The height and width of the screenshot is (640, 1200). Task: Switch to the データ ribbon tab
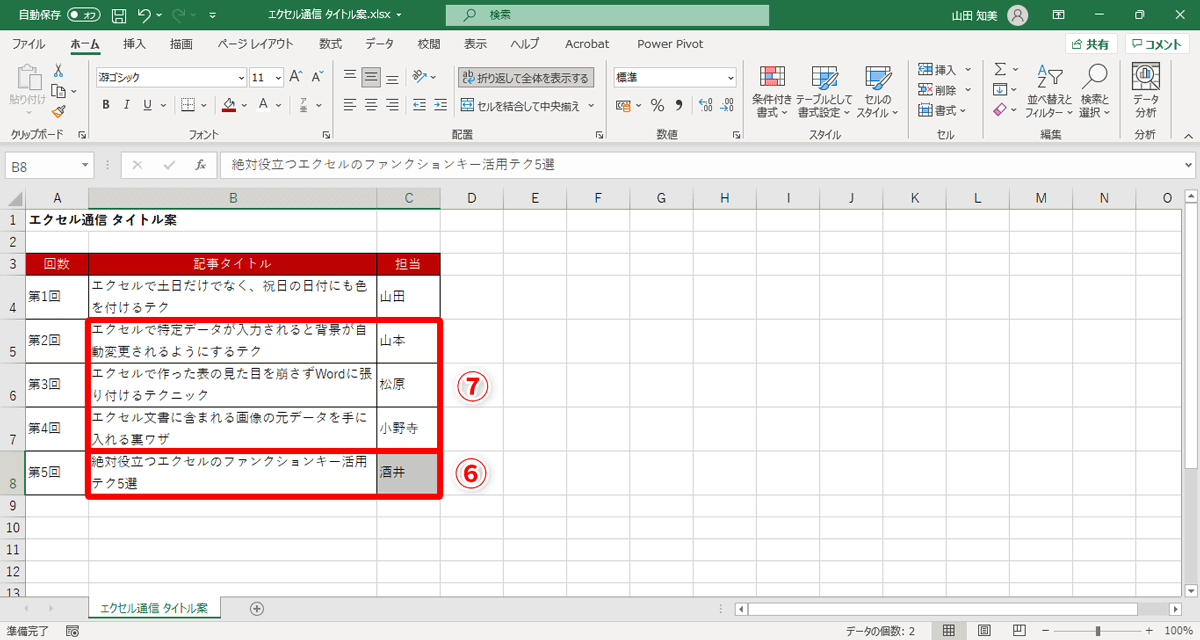(x=379, y=44)
